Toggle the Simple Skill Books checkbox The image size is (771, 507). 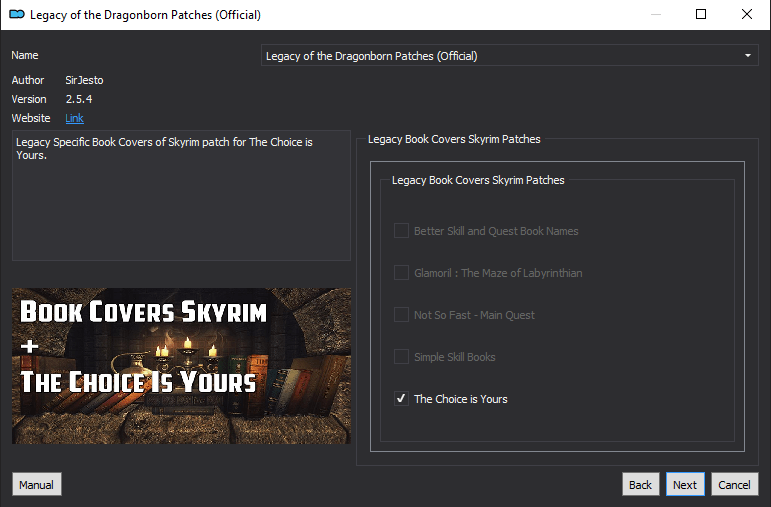point(401,357)
